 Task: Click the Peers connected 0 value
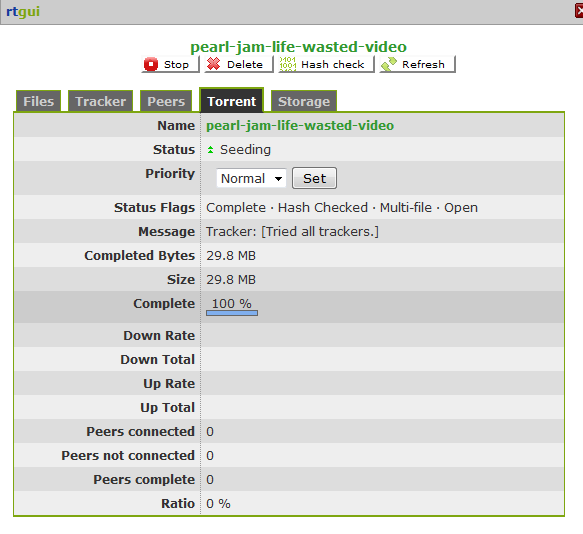[x=210, y=431]
